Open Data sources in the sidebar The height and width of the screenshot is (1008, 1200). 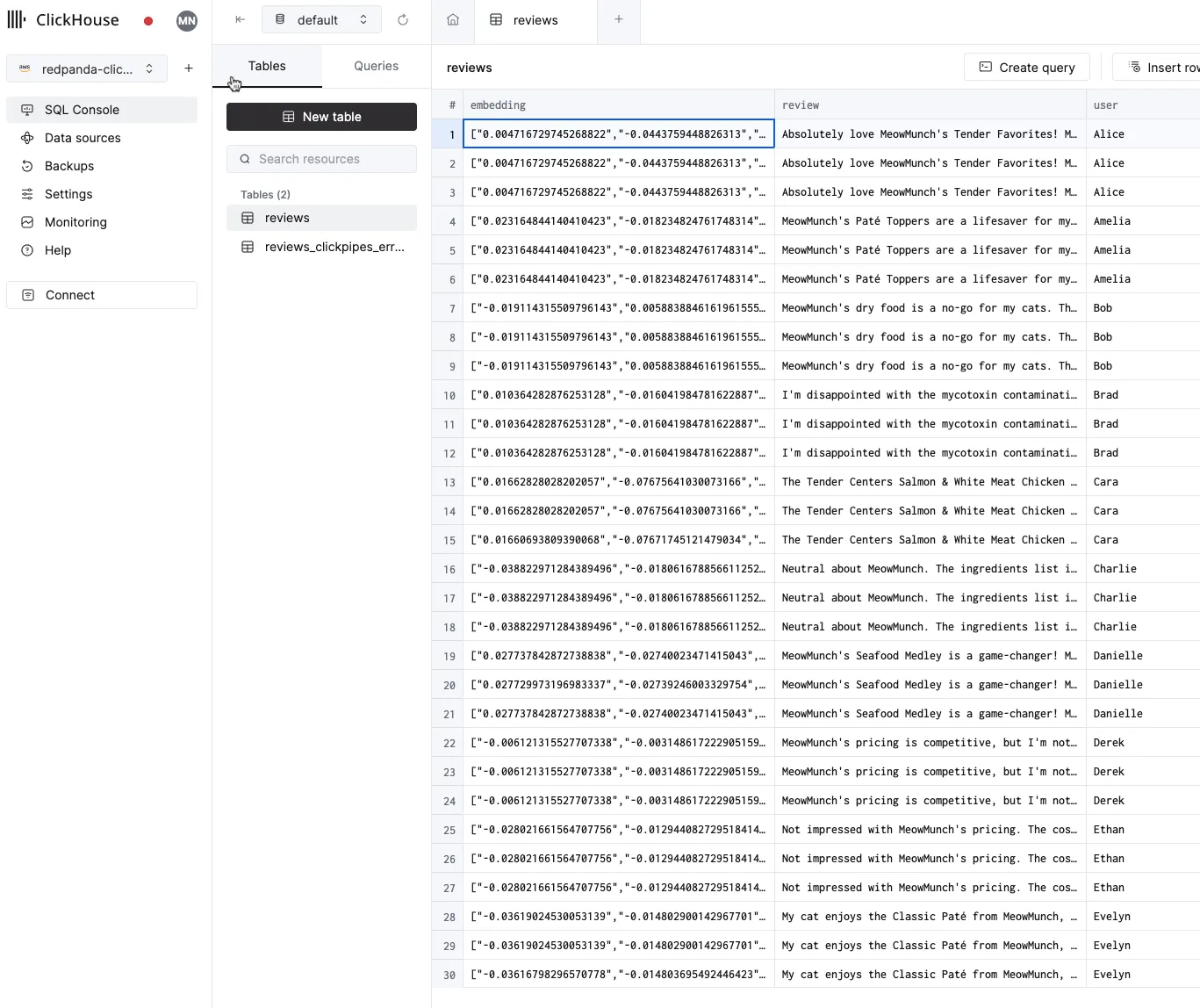(x=102, y=138)
